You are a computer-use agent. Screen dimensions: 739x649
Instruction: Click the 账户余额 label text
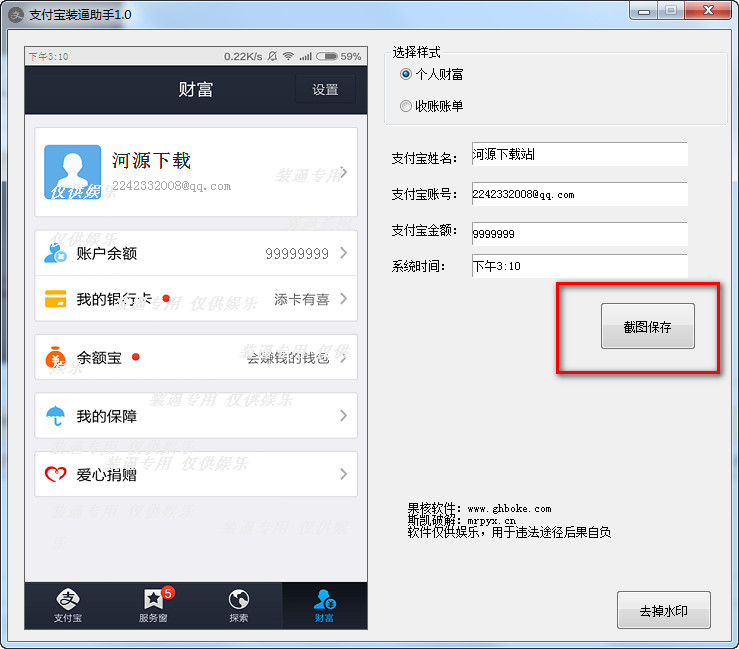107,254
